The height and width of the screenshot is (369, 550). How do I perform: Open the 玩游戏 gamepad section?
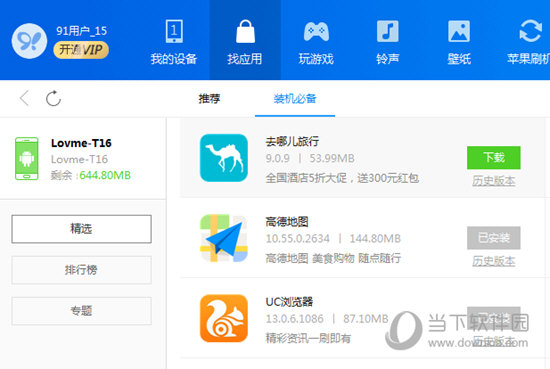click(x=316, y=42)
